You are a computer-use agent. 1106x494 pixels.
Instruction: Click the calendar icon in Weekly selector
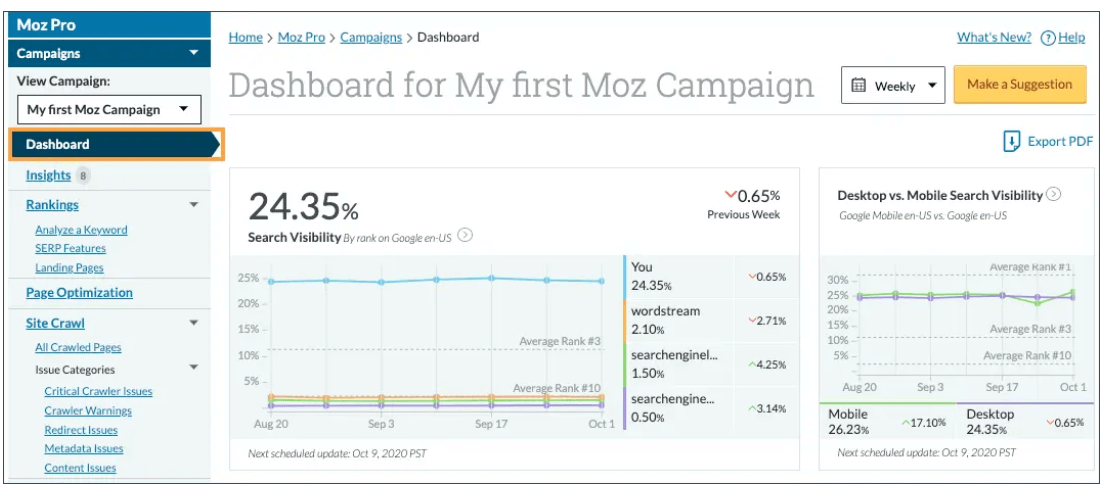click(x=858, y=85)
